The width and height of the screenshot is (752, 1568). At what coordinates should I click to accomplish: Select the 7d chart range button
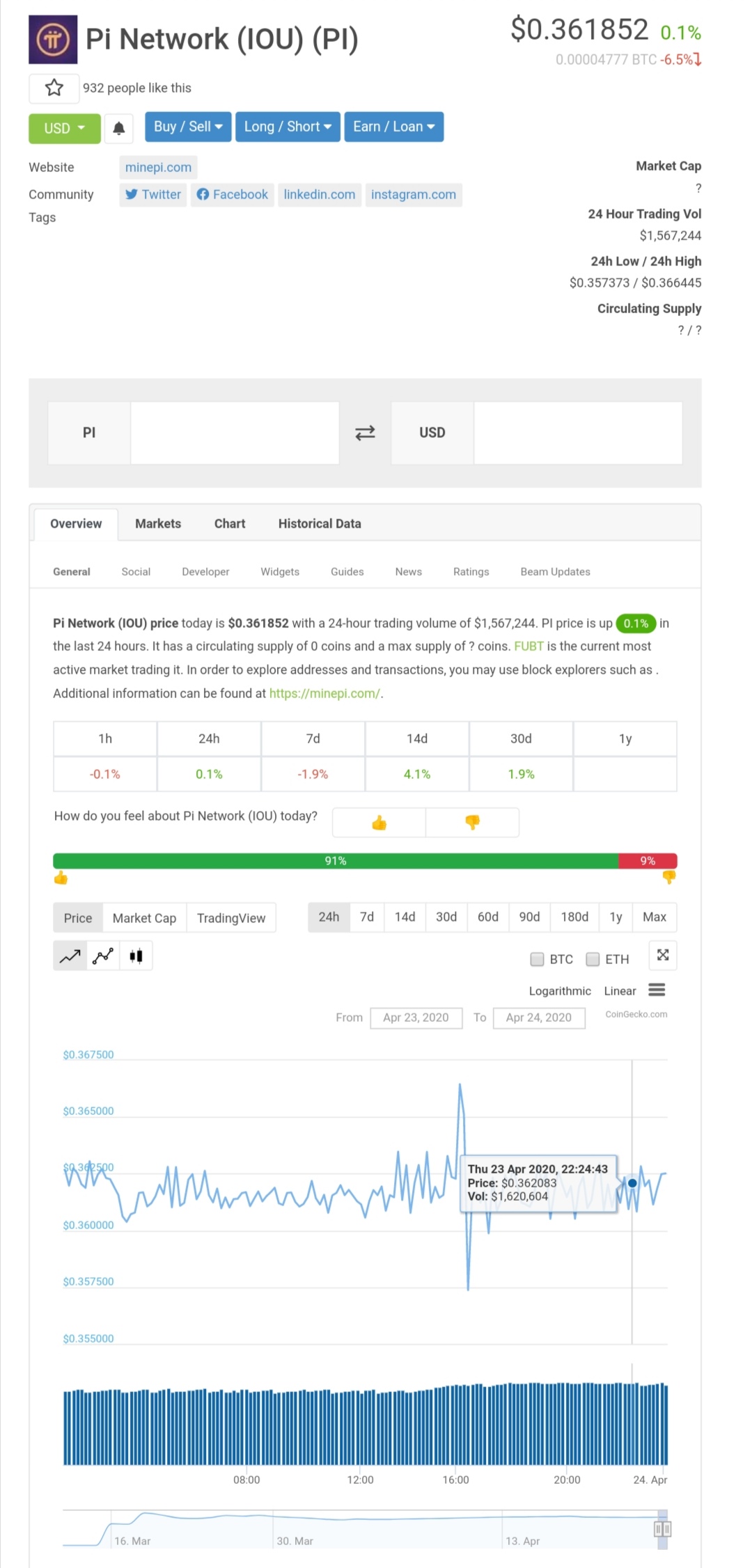click(367, 917)
